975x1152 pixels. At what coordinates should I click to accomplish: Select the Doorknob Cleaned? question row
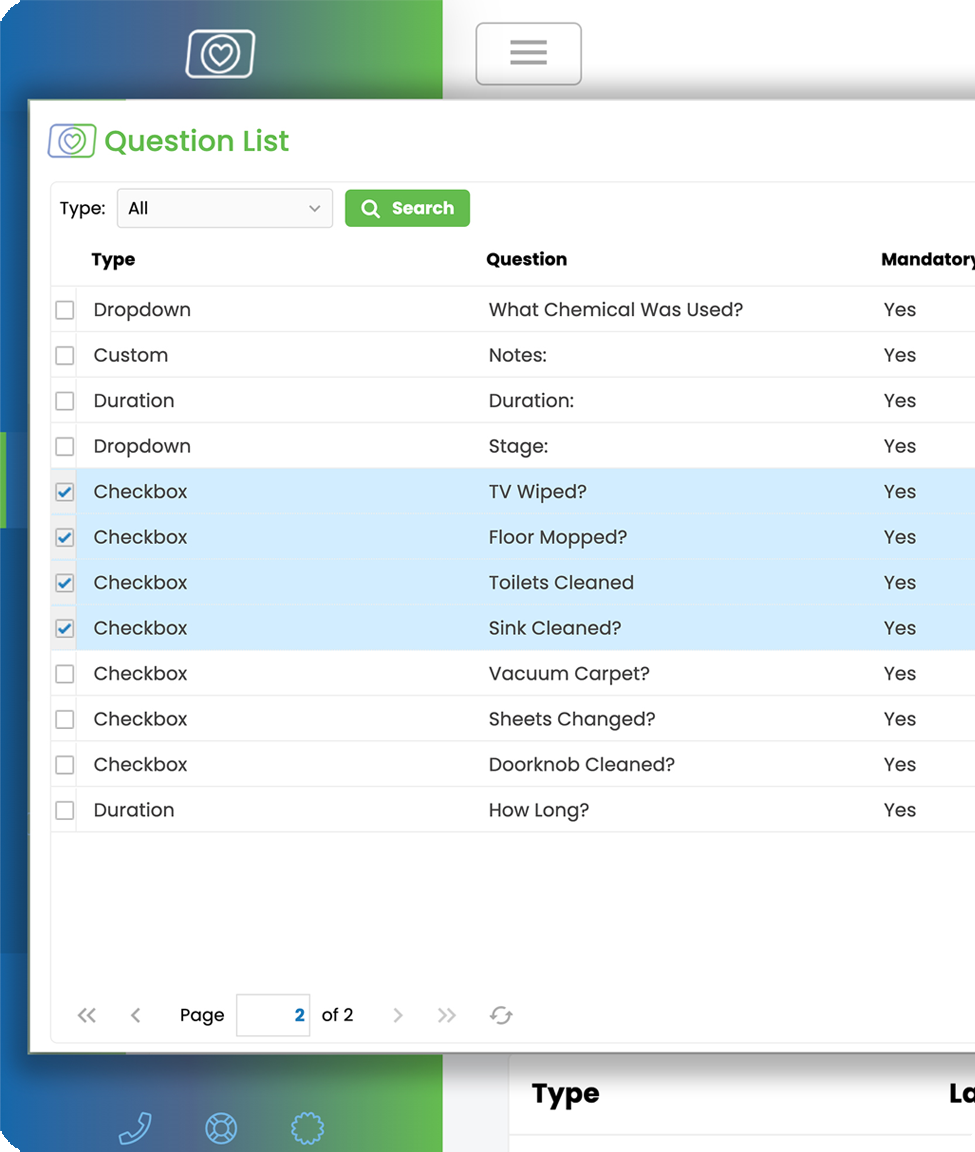click(513, 764)
